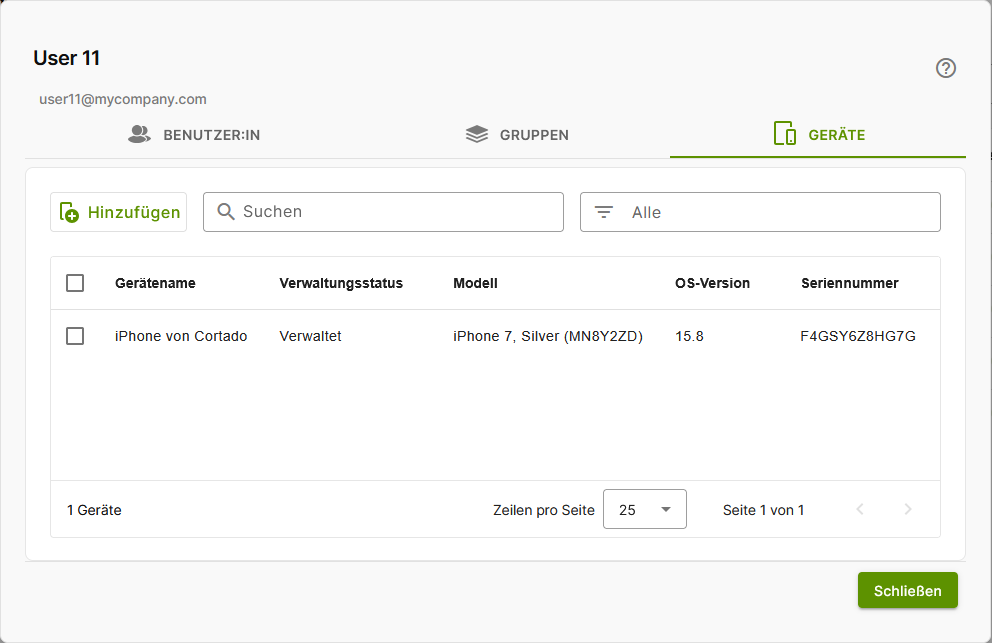Open device iPhone von Cortado

181,336
